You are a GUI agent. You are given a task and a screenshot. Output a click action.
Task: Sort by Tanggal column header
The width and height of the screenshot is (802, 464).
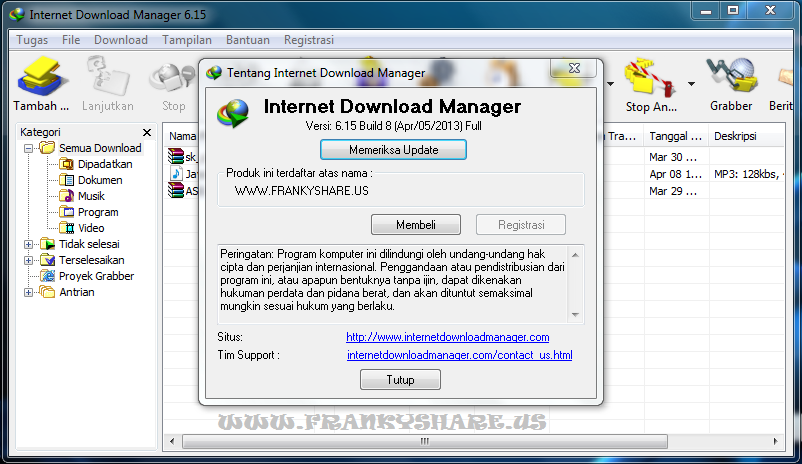pyautogui.click(x=675, y=136)
